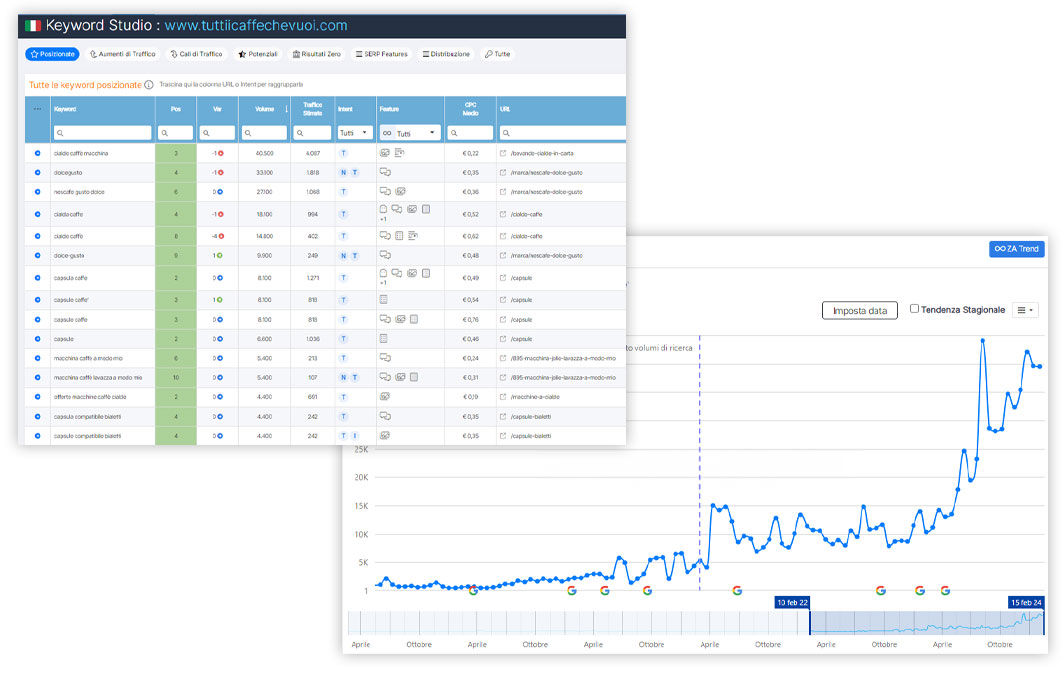Expand the row for cialde caffè macchina
1064x676 pixels.
pos(38,154)
